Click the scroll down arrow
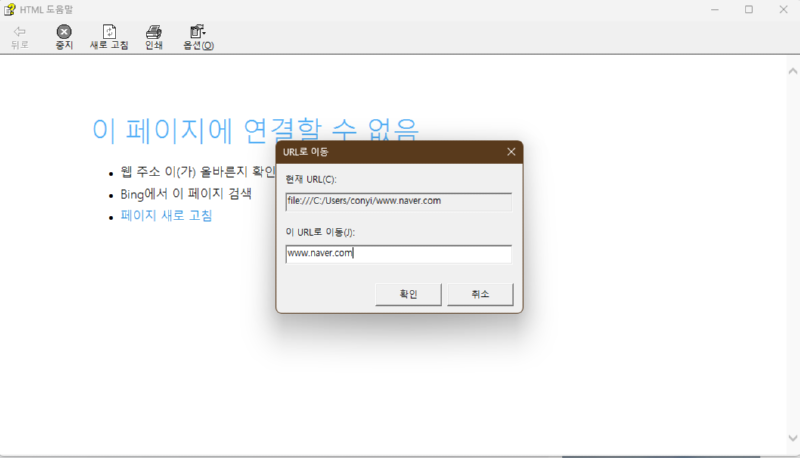Image resolution: width=800 pixels, height=458 pixels. point(792,438)
